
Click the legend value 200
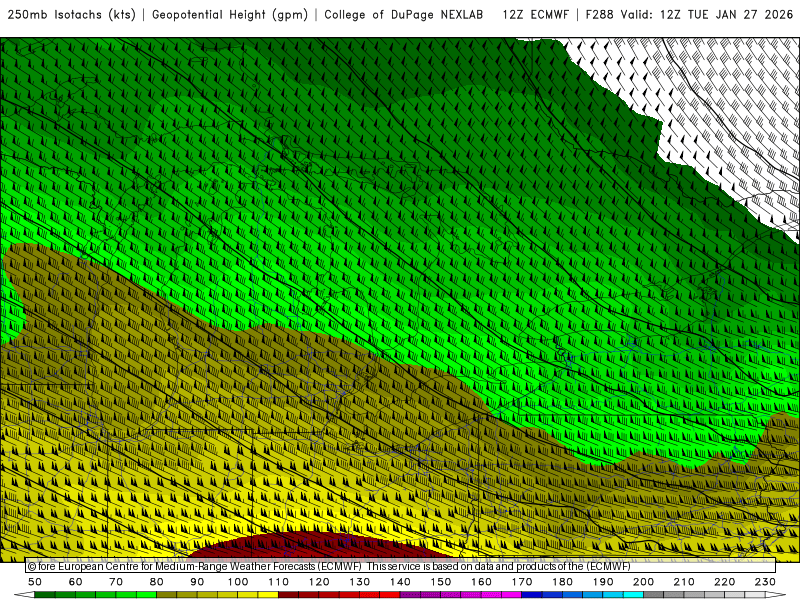click(643, 582)
